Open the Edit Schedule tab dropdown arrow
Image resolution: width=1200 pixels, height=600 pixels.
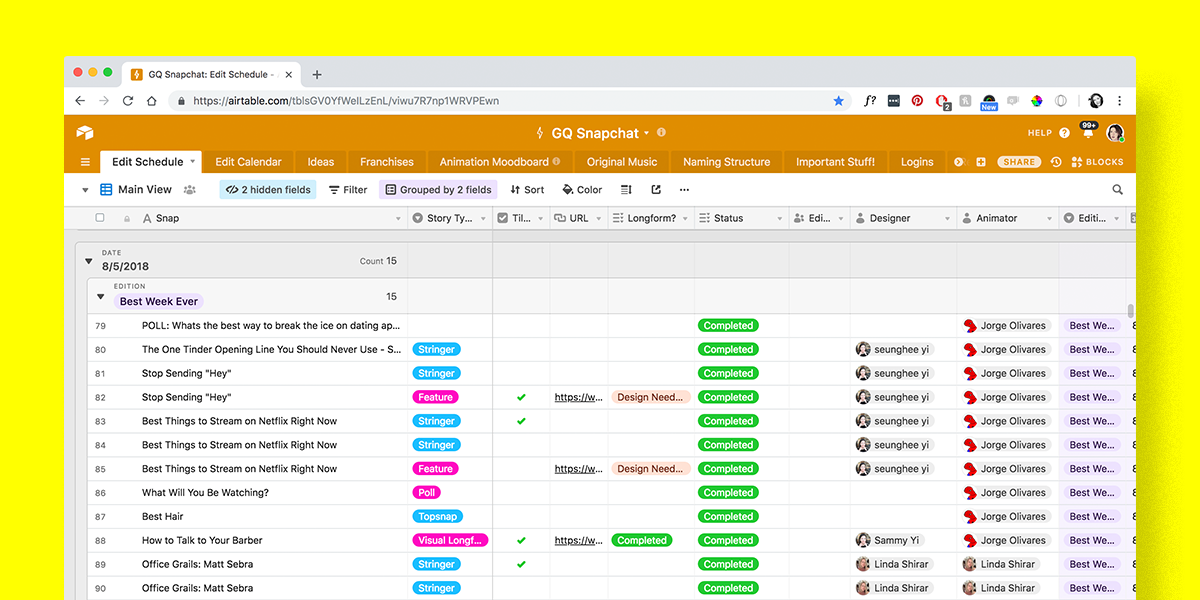click(193, 162)
